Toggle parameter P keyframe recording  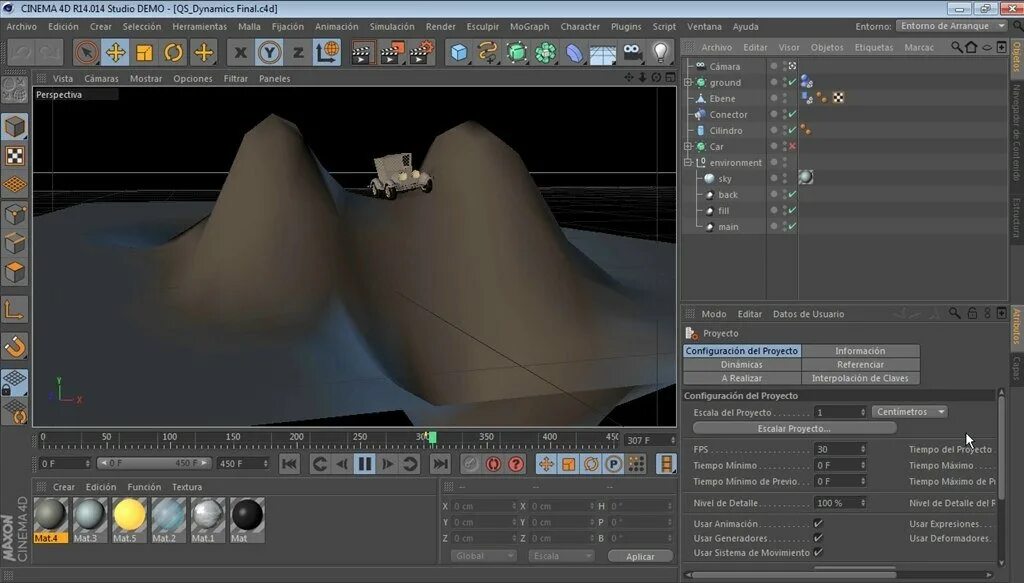click(x=614, y=464)
